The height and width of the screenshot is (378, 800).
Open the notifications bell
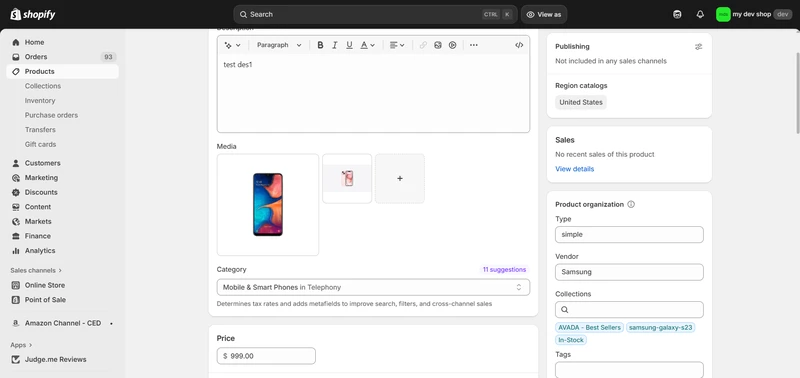pyautogui.click(x=700, y=14)
